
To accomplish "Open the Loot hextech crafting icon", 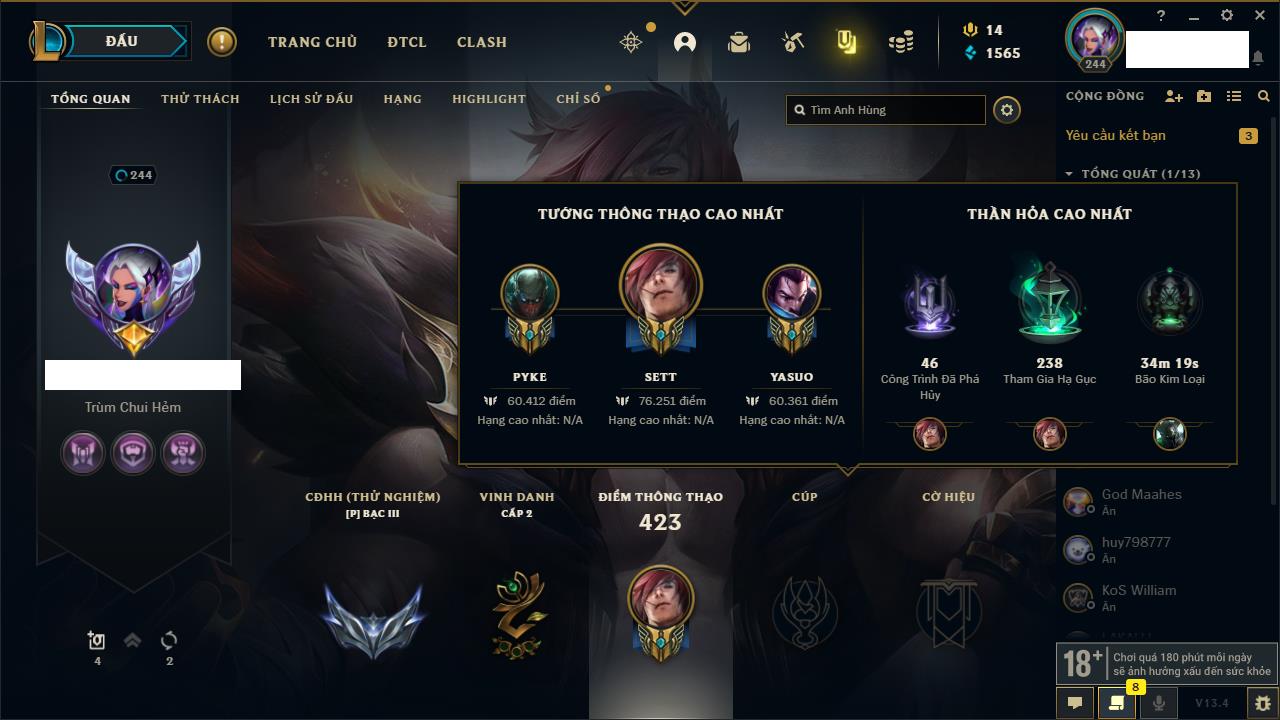I will (x=793, y=42).
